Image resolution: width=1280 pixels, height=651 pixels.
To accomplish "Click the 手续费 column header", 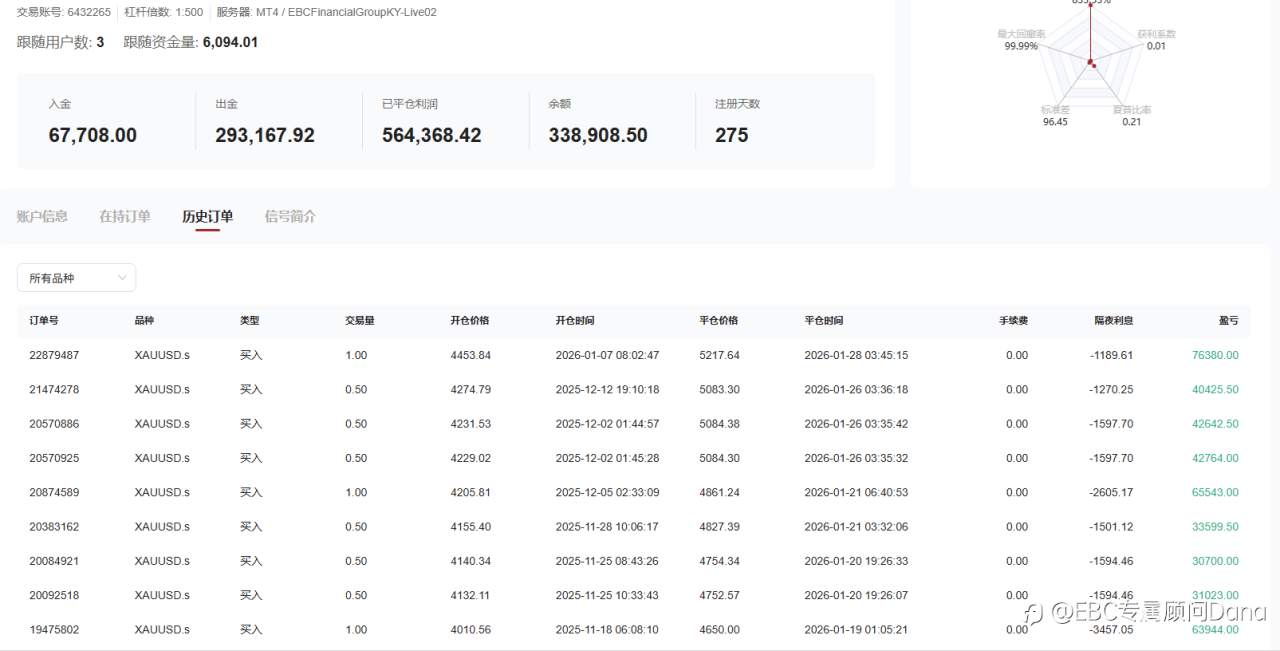I will (1013, 321).
